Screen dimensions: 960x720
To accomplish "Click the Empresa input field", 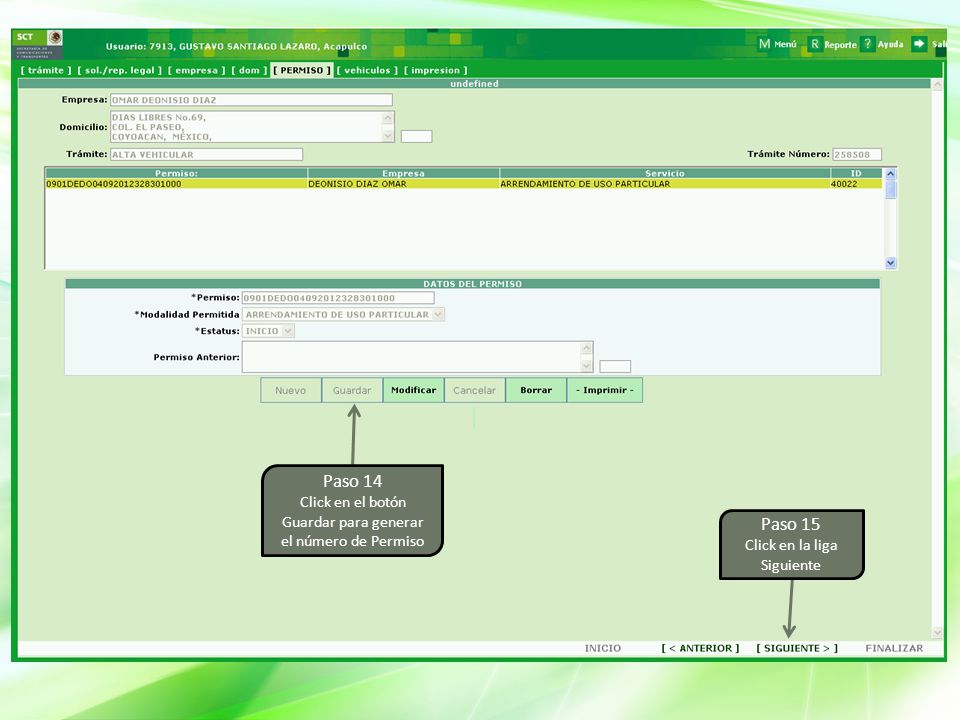I will [251, 100].
